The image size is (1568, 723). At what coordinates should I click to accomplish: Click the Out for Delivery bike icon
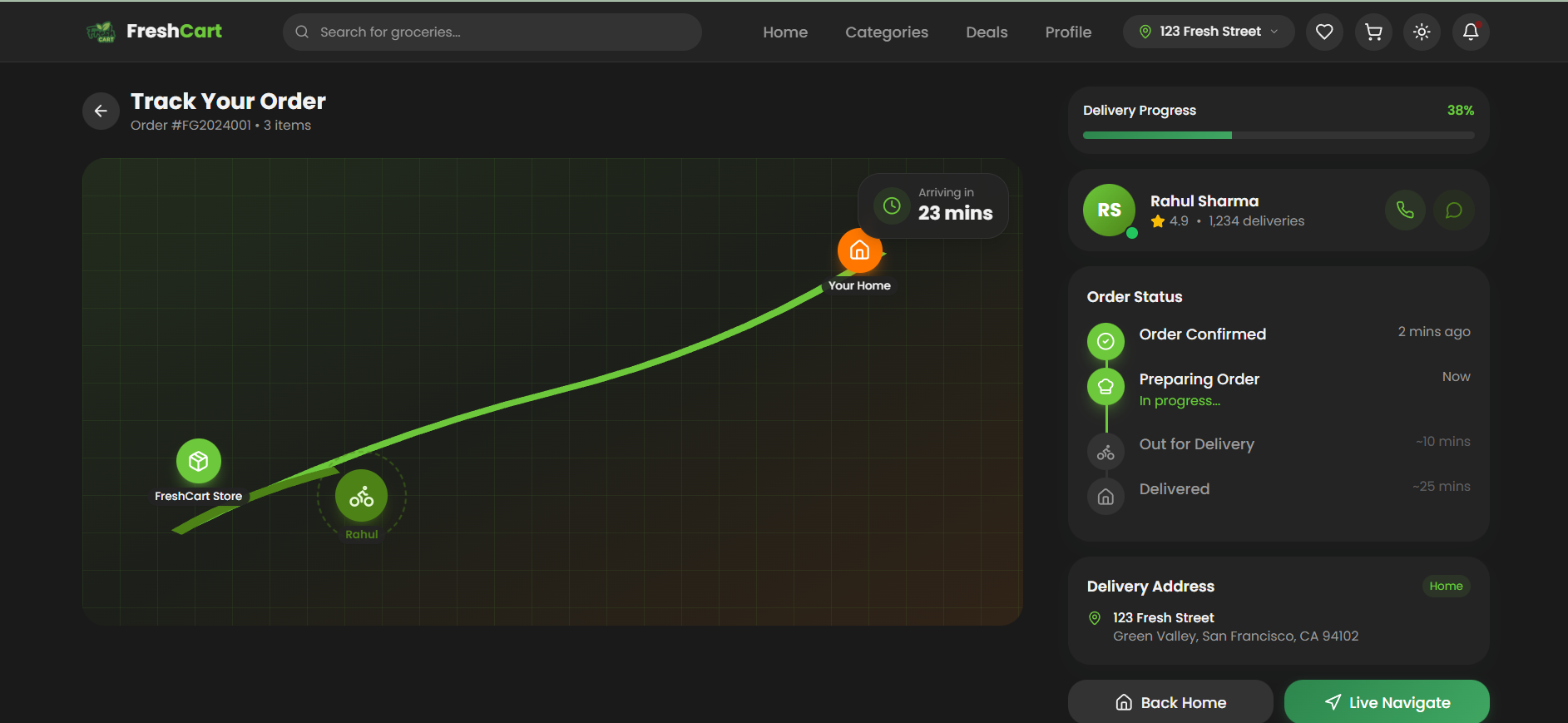tap(1106, 452)
